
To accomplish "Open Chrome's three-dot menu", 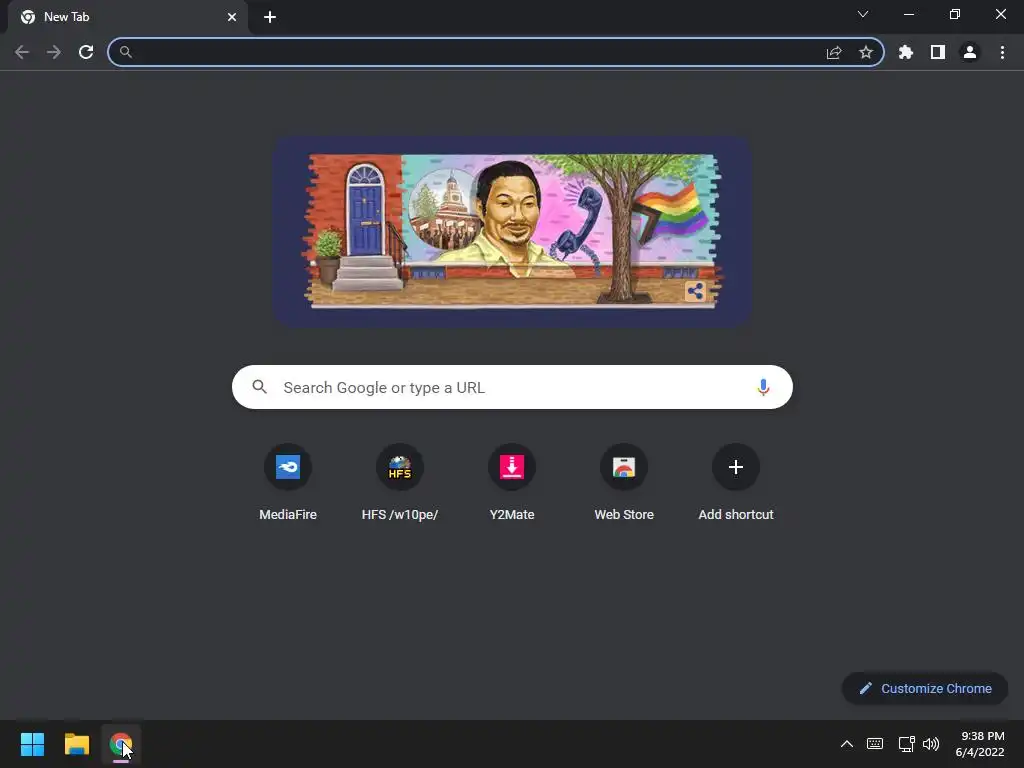I will pos(1002,52).
